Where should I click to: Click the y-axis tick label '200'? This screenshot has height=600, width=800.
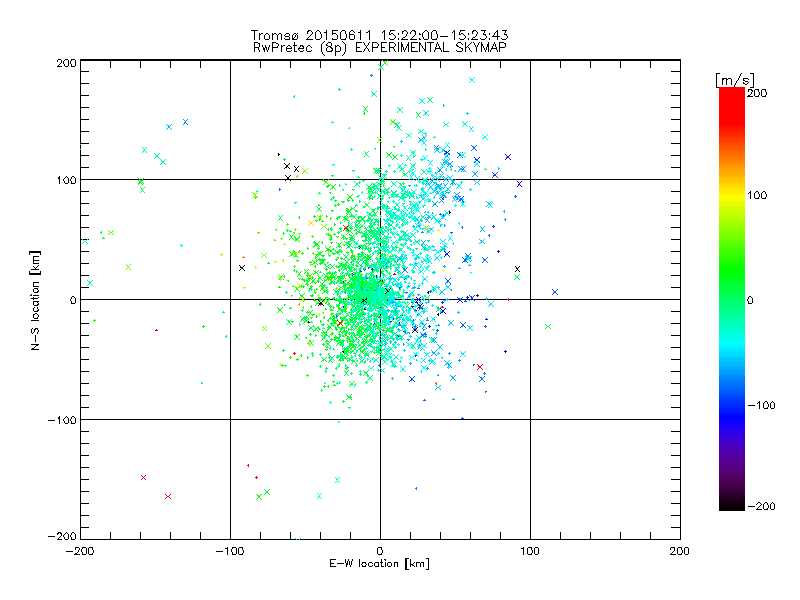[66, 64]
